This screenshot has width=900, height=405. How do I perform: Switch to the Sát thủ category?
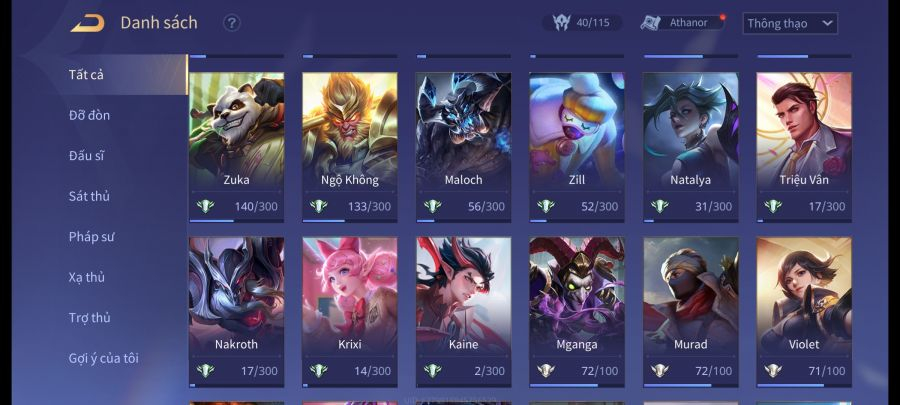(x=89, y=196)
